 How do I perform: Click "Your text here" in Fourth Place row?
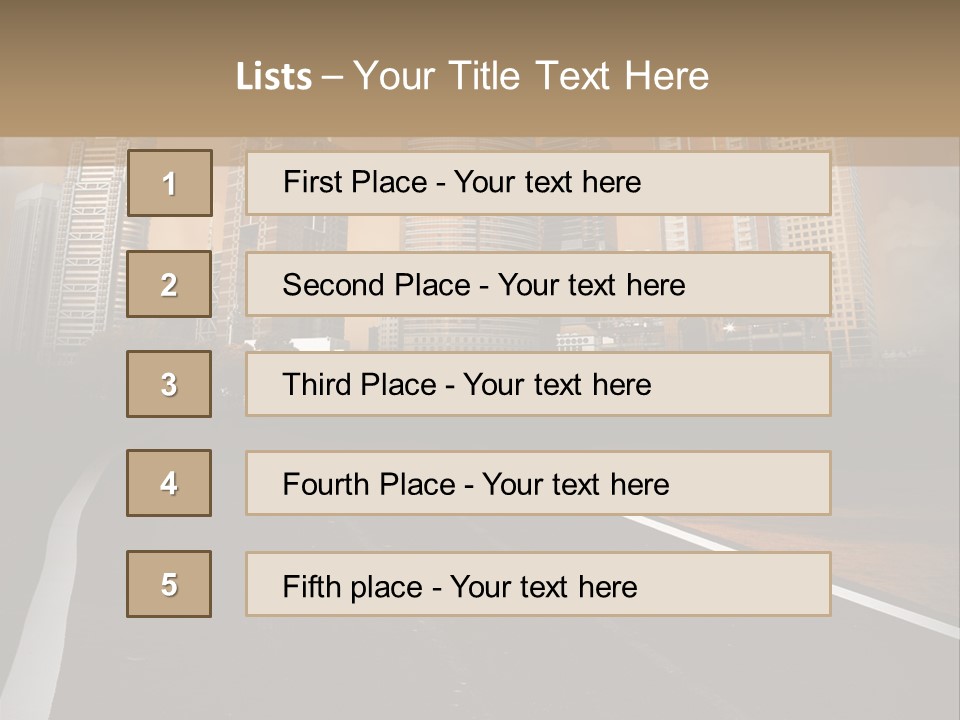click(575, 485)
